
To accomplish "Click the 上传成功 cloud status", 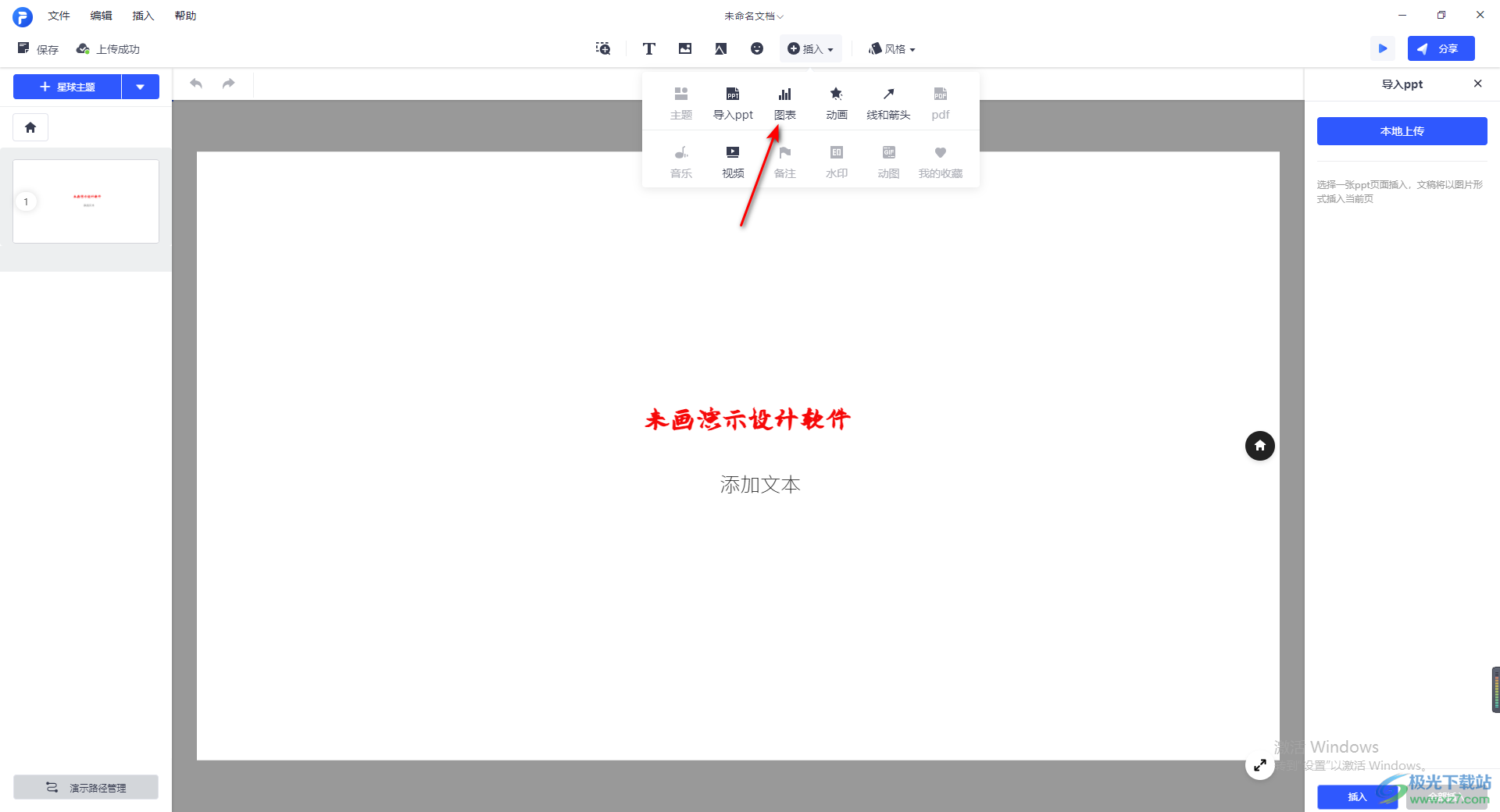I will [x=108, y=49].
